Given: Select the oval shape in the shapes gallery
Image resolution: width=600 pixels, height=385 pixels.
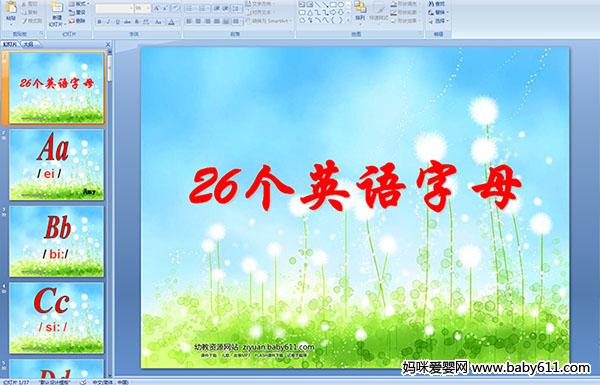Looking at the screenshot, I should click(x=341, y=5).
